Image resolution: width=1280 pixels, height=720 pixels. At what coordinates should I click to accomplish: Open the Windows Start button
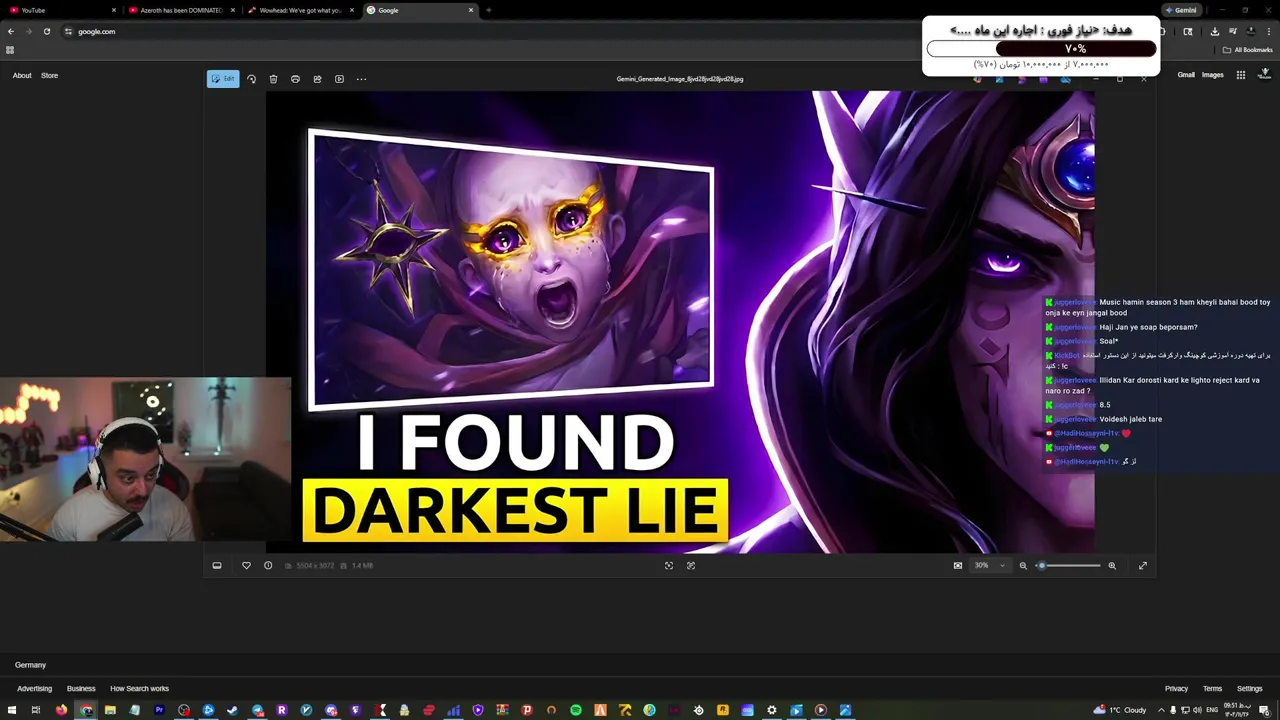(11, 710)
